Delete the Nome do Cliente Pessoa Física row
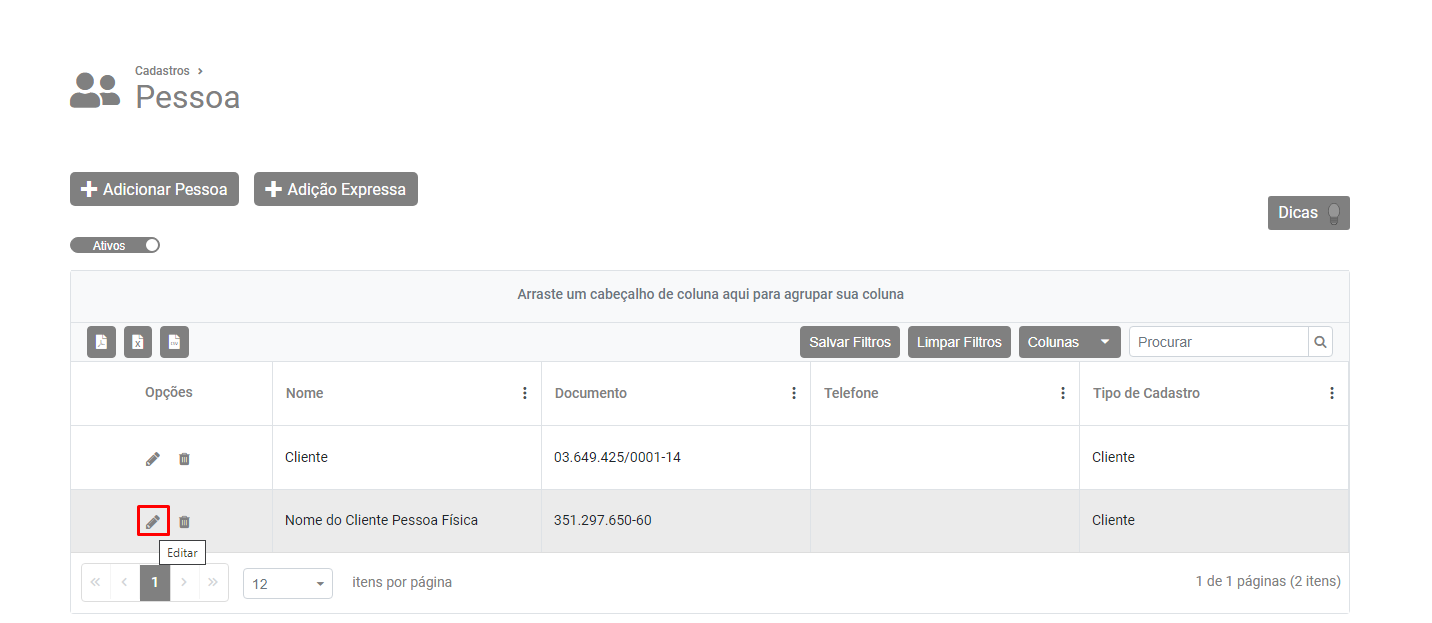 [x=184, y=521]
